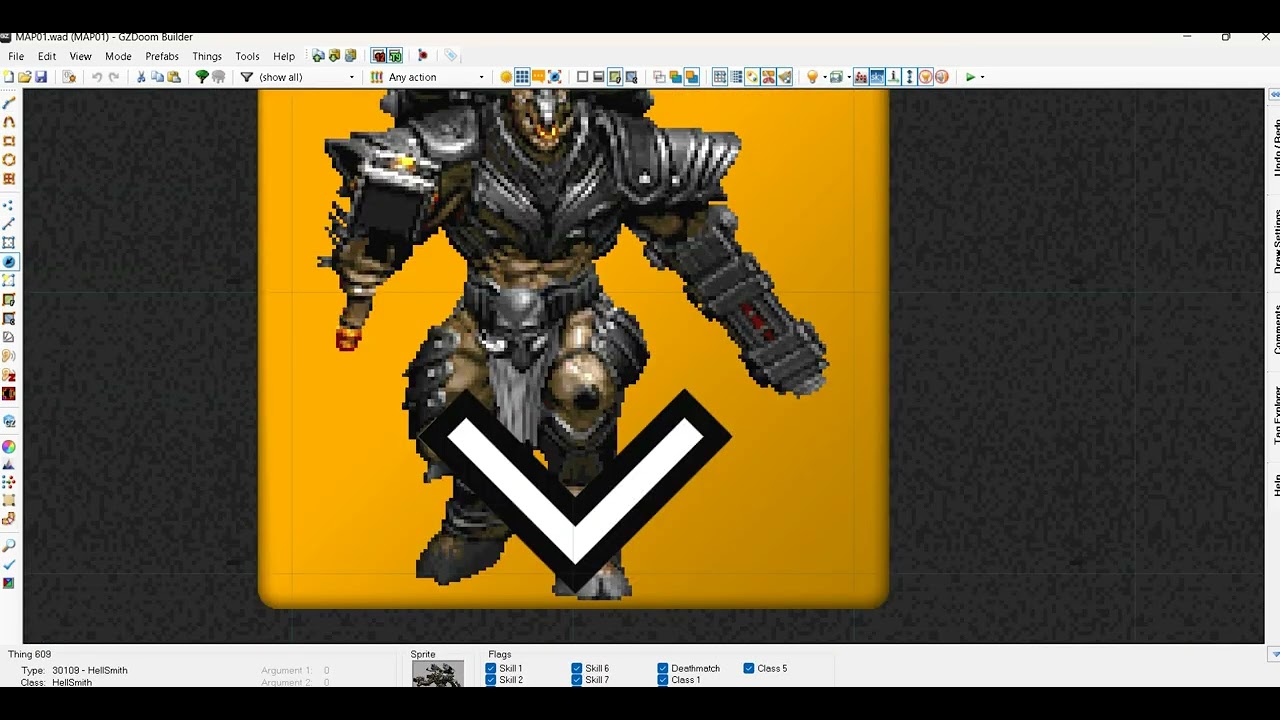Open the color picker wheel tool
The image size is (1280, 720).
point(9,446)
